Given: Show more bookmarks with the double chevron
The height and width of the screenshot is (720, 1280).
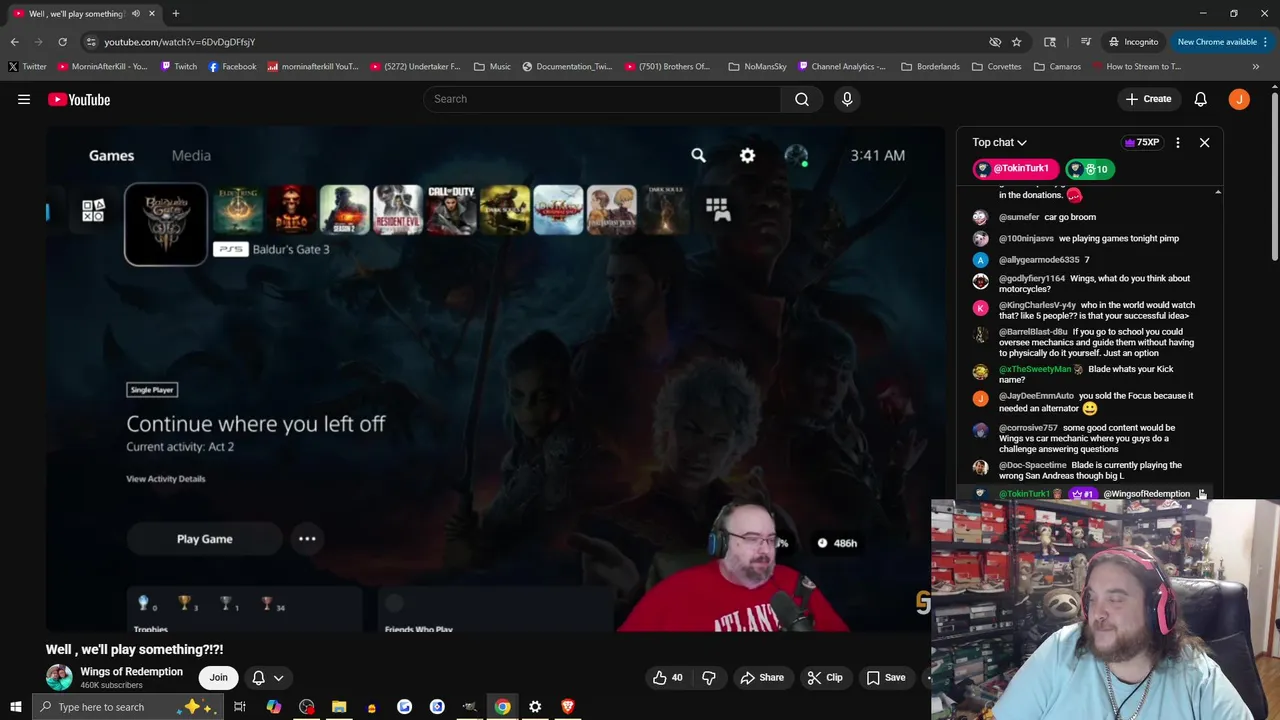Looking at the screenshot, I should coord(1256,67).
